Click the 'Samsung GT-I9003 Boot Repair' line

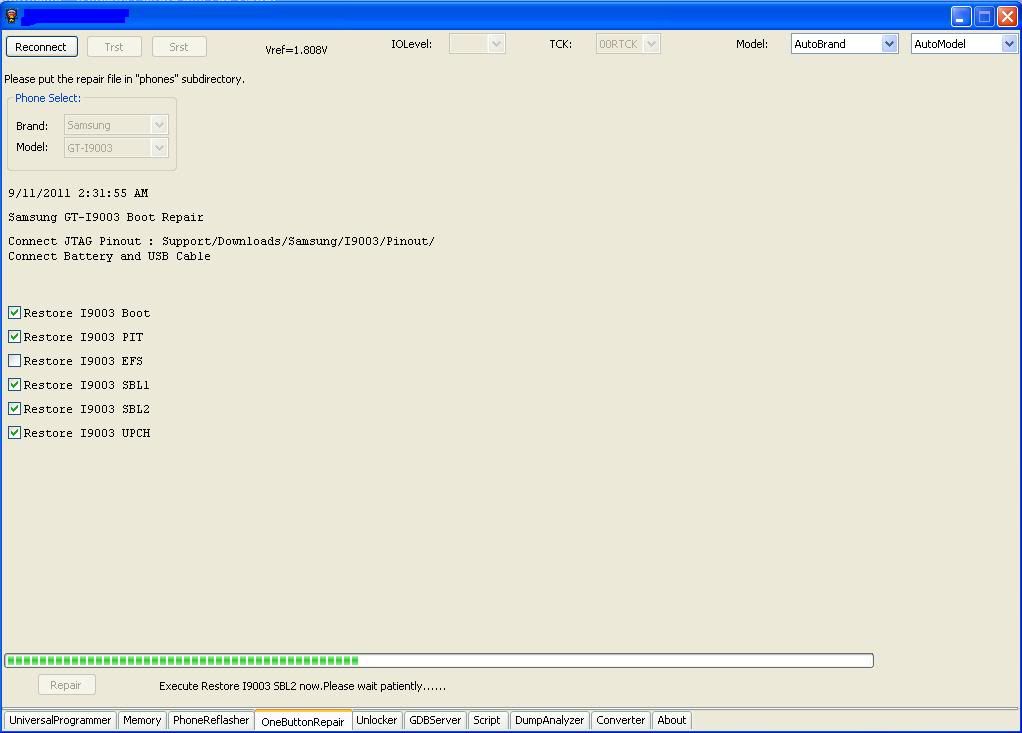click(106, 217)
